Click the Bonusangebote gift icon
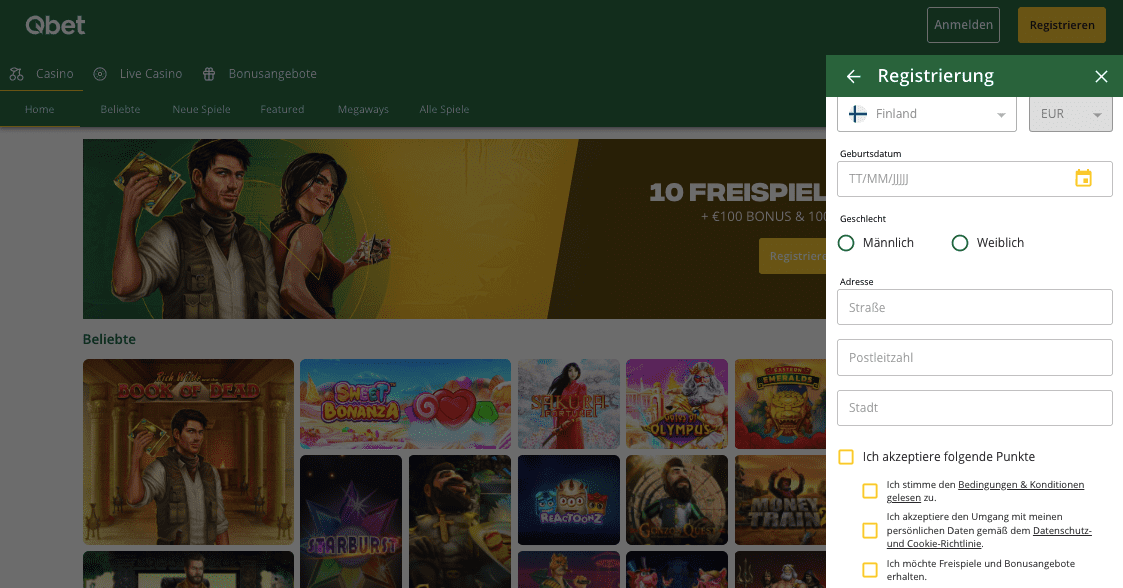The width and height of the screenshot is (1123, 588). (x=209, y=74)
